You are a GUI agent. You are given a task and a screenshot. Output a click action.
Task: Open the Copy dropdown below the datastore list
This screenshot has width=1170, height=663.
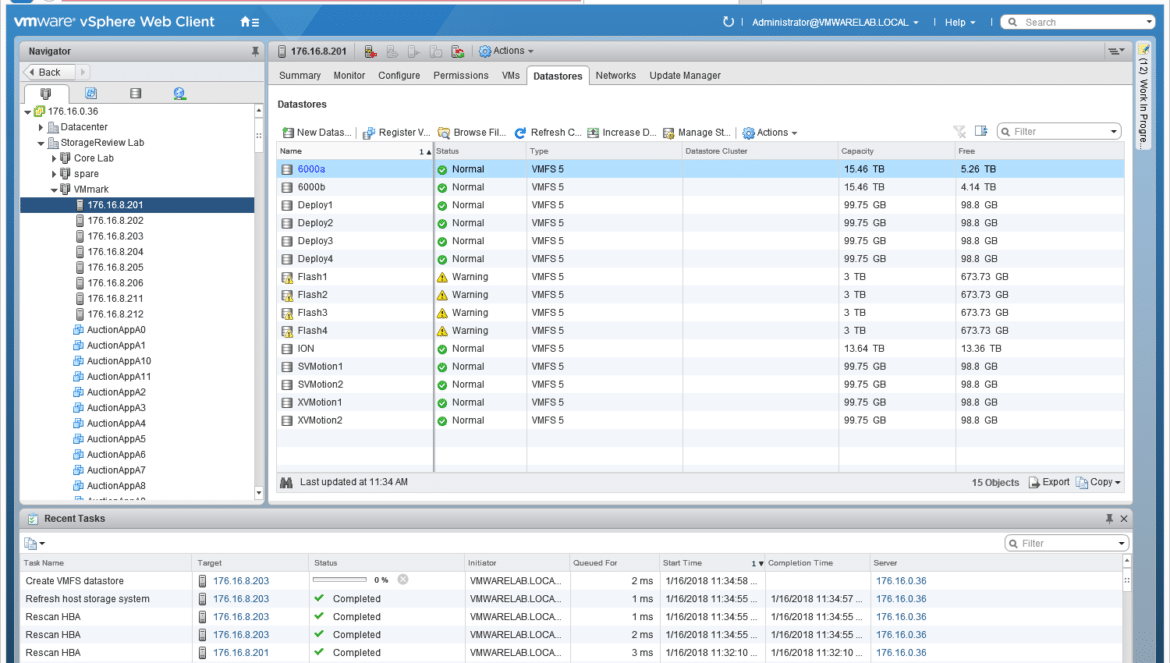pyautogui.click(x=1098, y=483)
